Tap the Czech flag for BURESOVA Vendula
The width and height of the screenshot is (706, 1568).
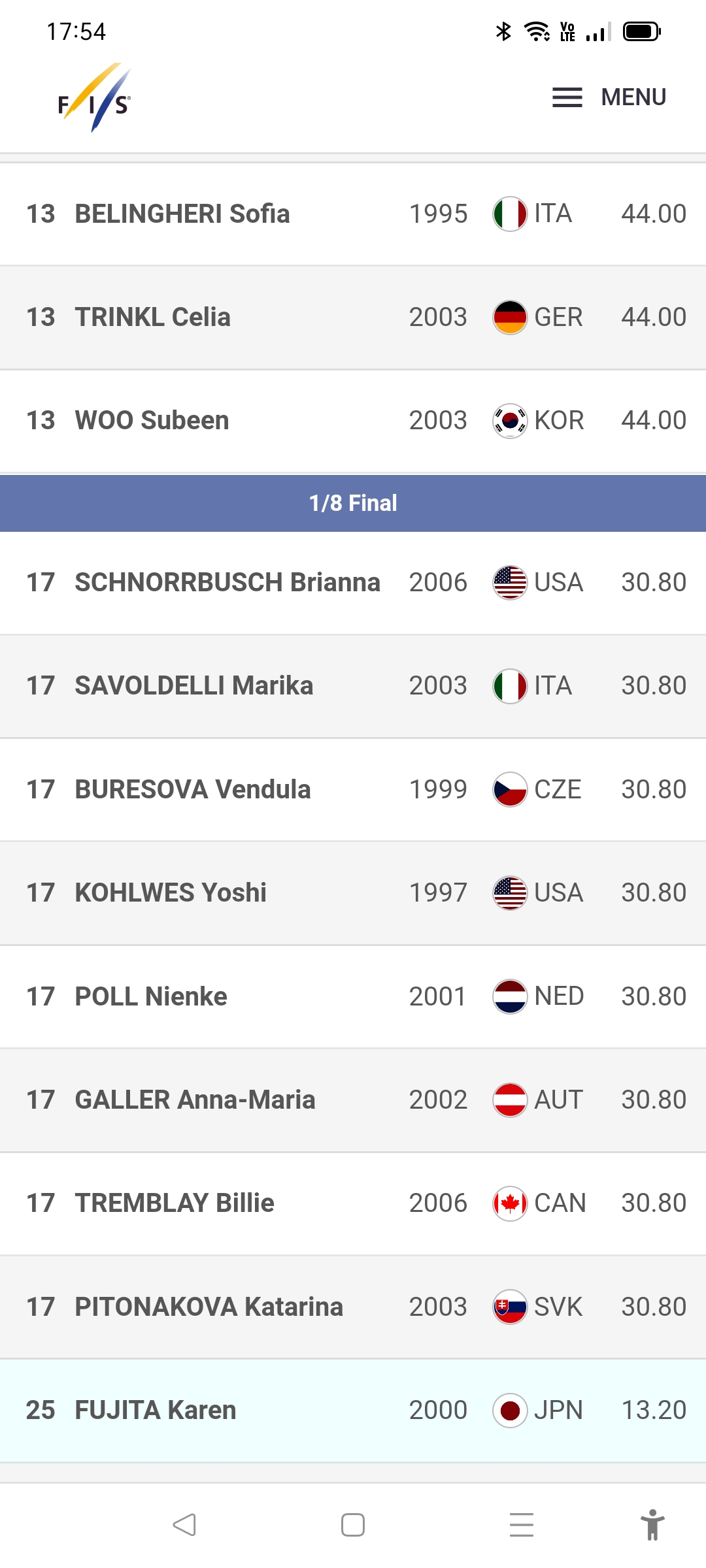510,789
